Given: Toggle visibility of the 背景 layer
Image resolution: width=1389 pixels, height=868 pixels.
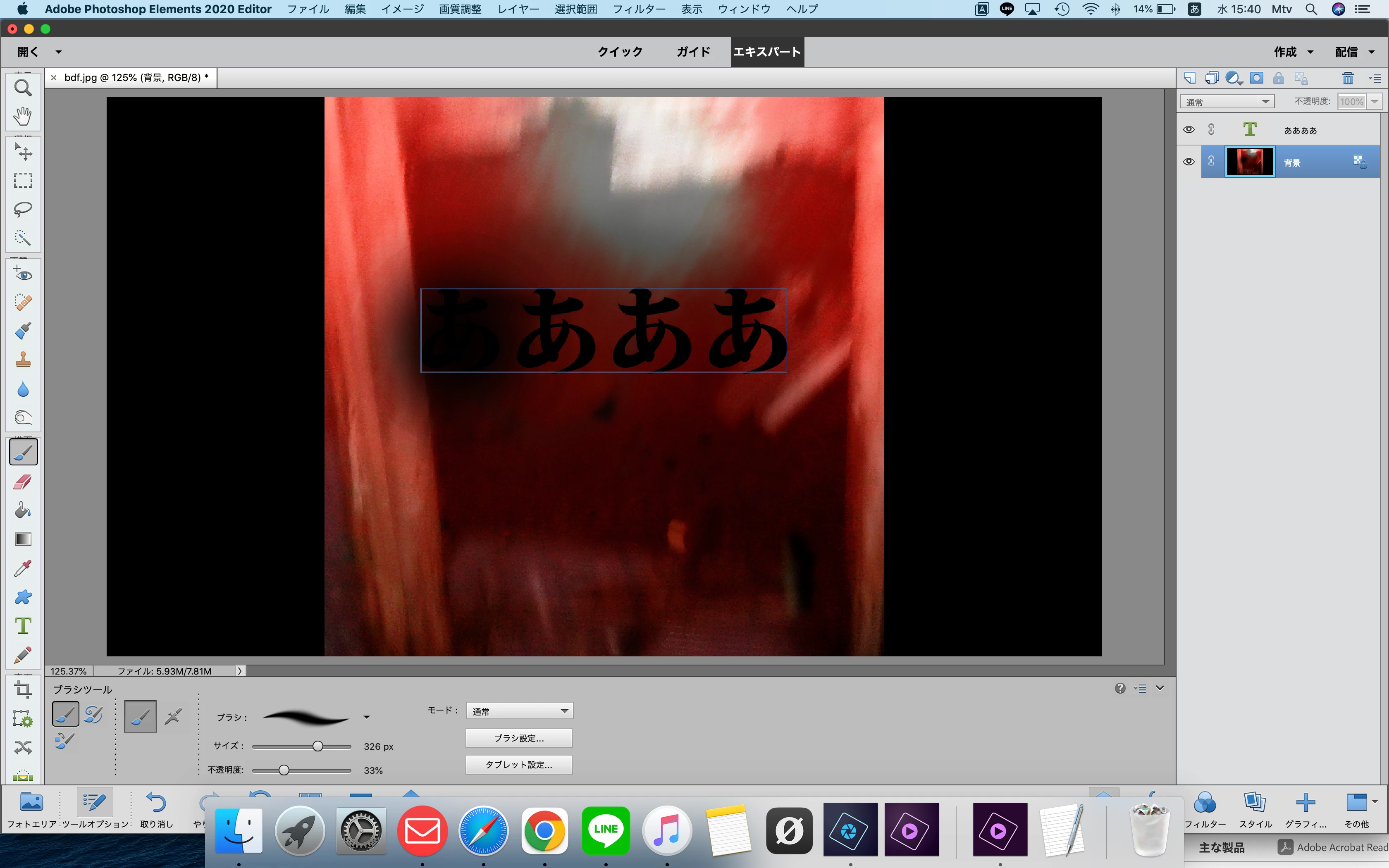Looking at the screenshot, I should click(1189, 162).
